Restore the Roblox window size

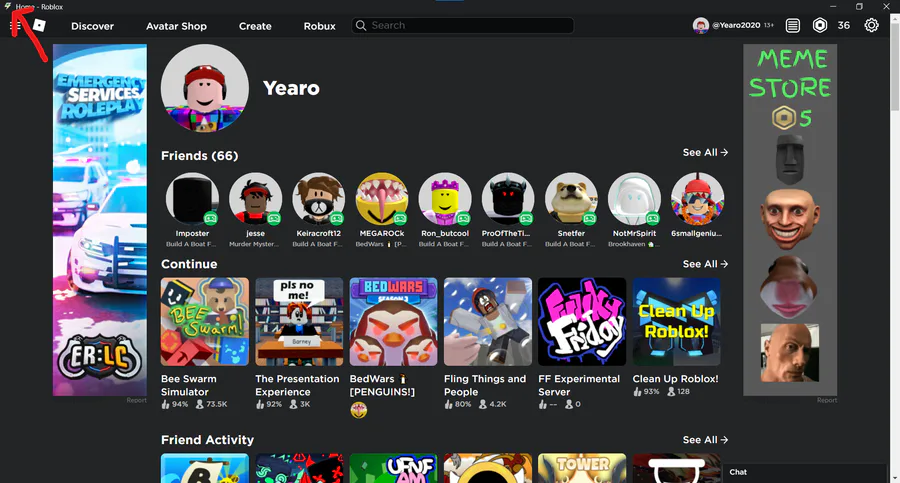[859, 6]
